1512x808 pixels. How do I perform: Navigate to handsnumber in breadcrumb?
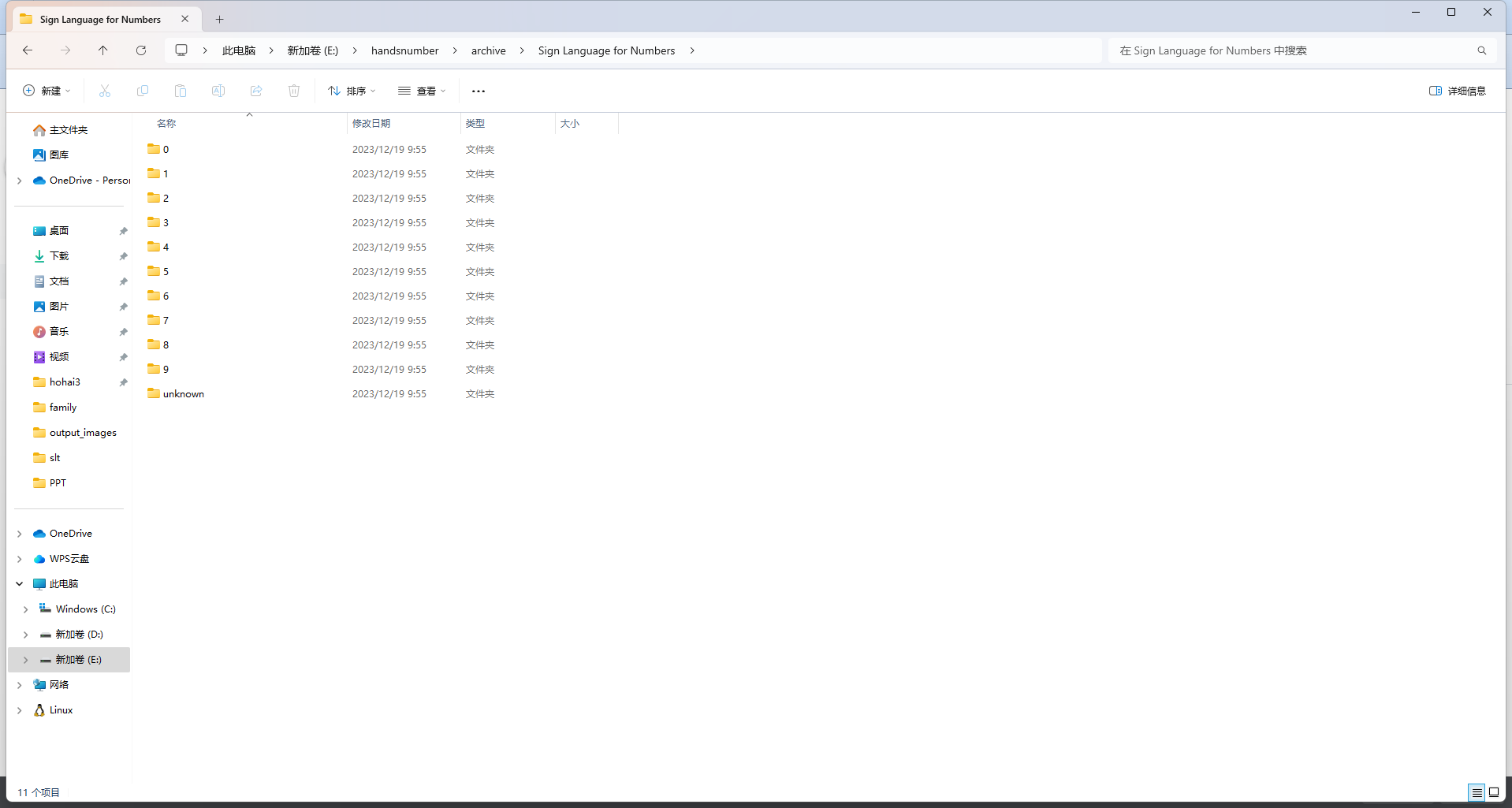[x=405, y=50]
